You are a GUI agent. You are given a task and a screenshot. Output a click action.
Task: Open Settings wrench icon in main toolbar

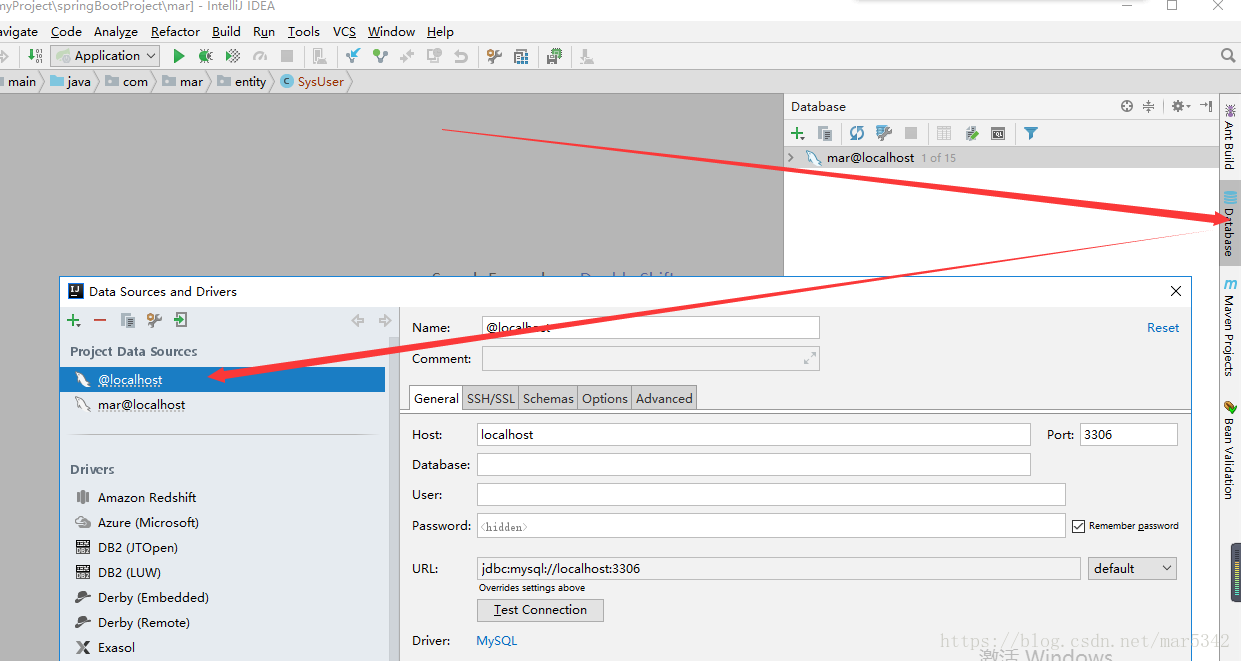(494, 56)
